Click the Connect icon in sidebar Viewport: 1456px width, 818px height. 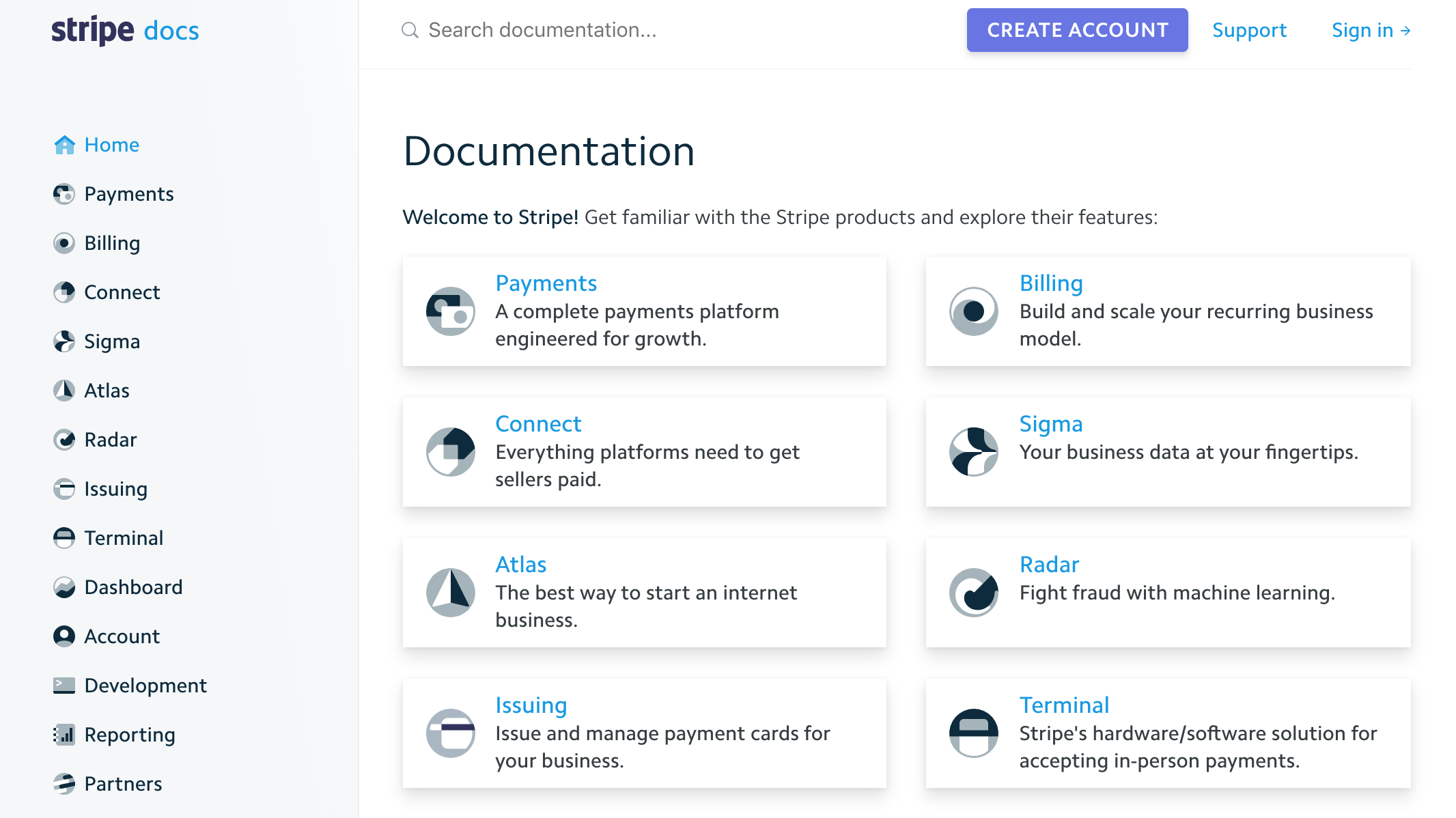64,292
